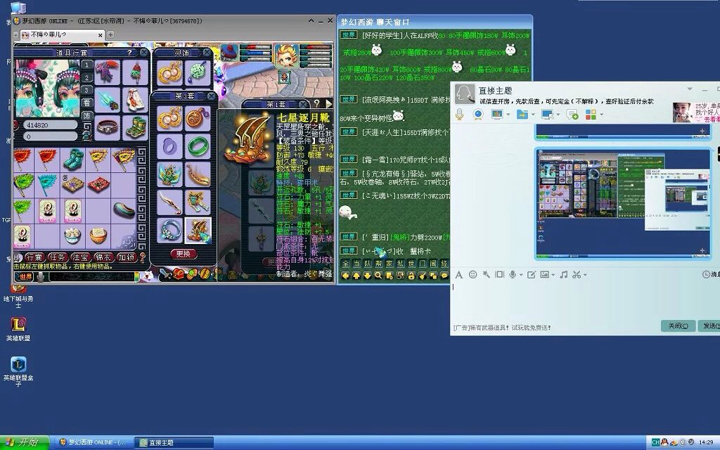This screenshot has width=720, height=450.
Task: Switch to inventory page tab 2
Action: click(87, 77)
